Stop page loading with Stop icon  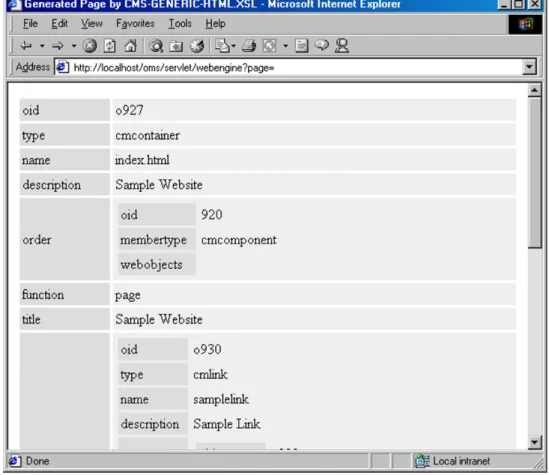point(90,46)
